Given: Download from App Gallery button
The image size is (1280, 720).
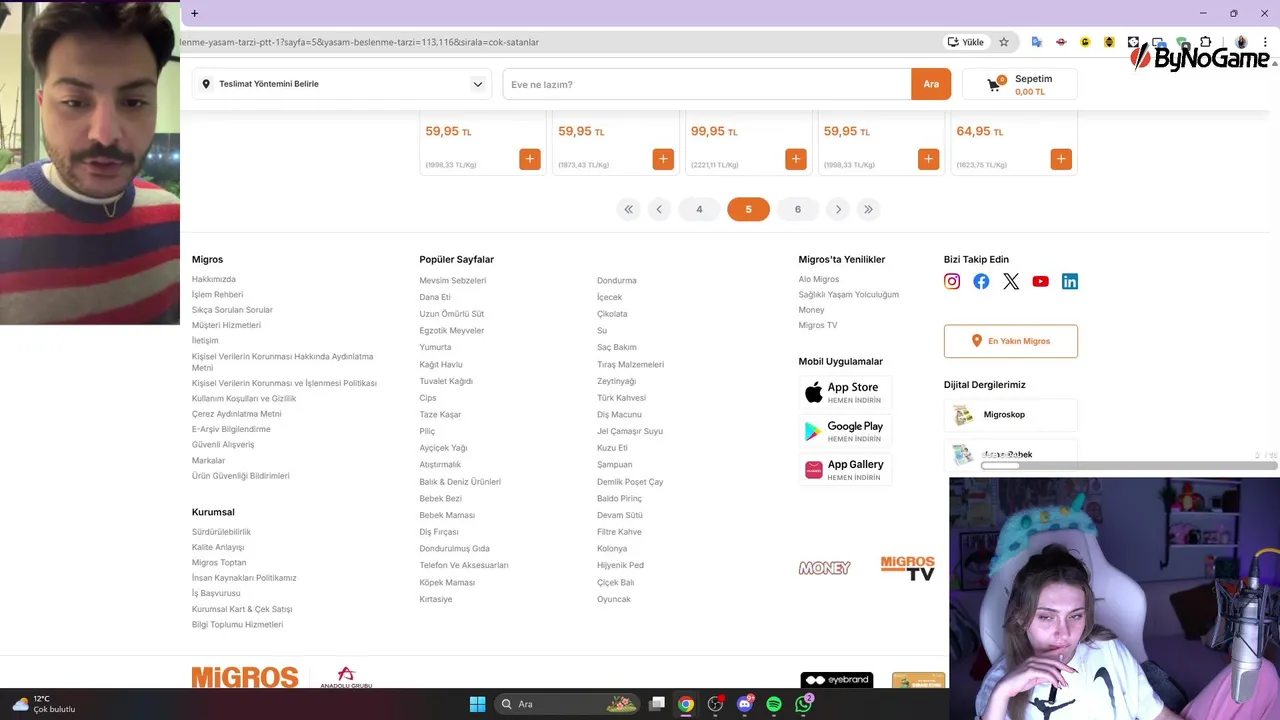Looking at the screenshot, I should click(x=845, y=469).
